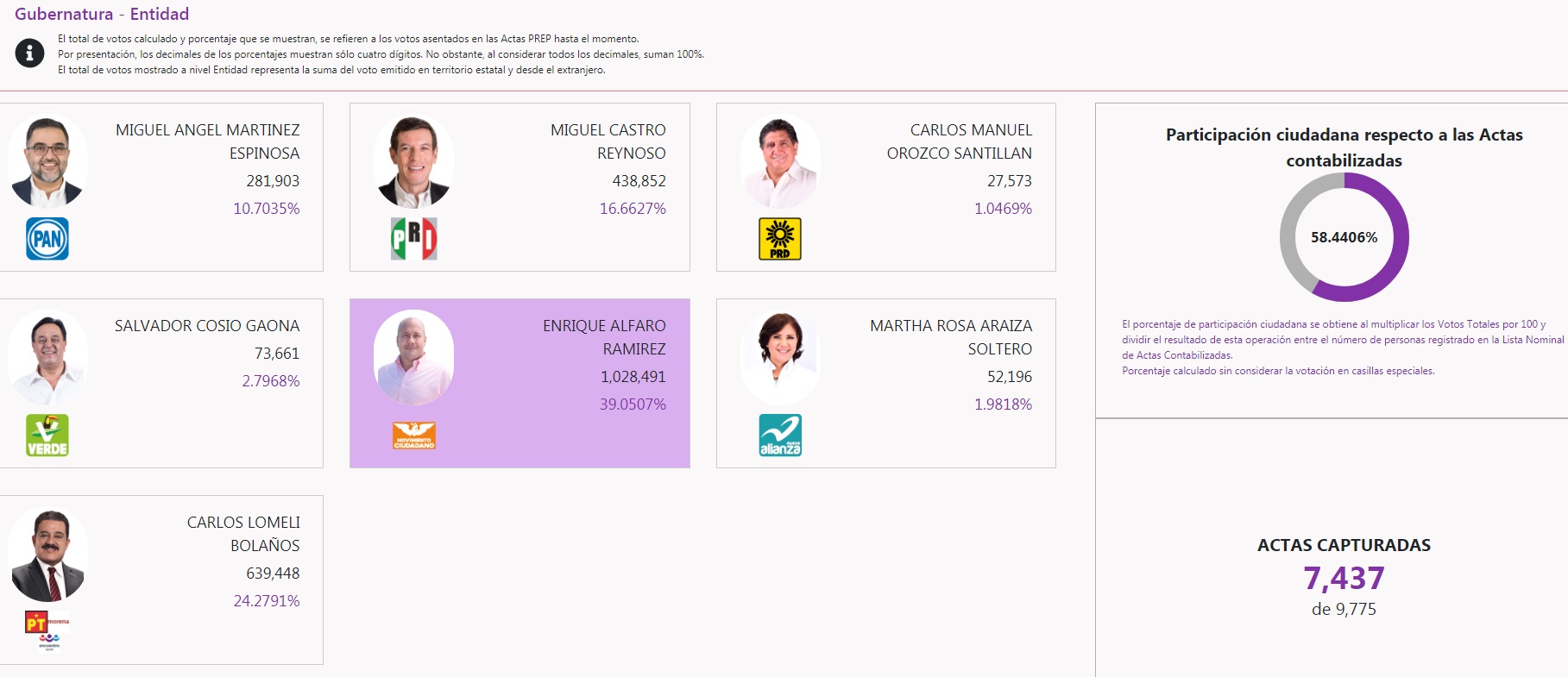Click the Nueva Alianza logo

point(780,436)
